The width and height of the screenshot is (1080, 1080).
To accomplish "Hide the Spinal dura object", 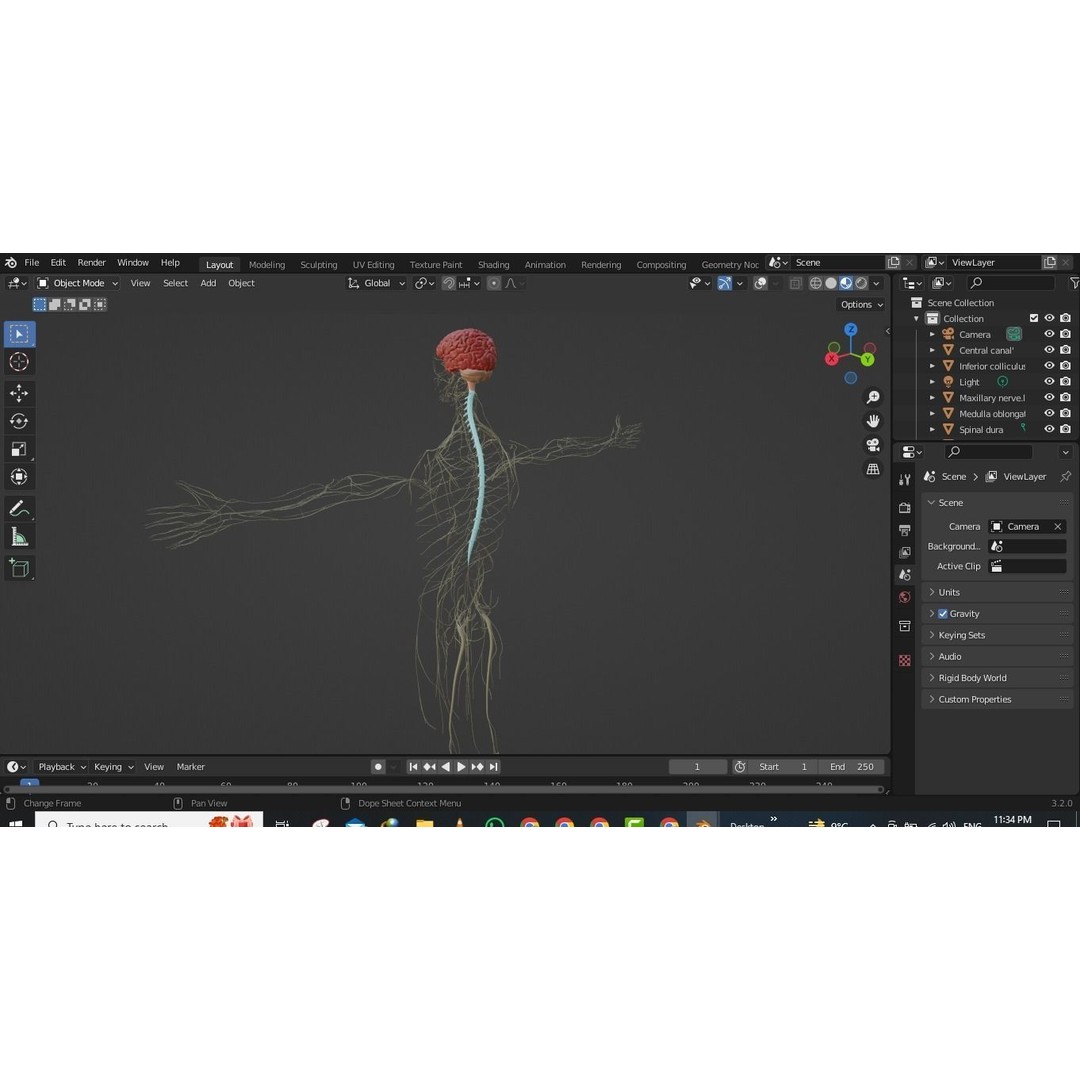I will 1049,429.
